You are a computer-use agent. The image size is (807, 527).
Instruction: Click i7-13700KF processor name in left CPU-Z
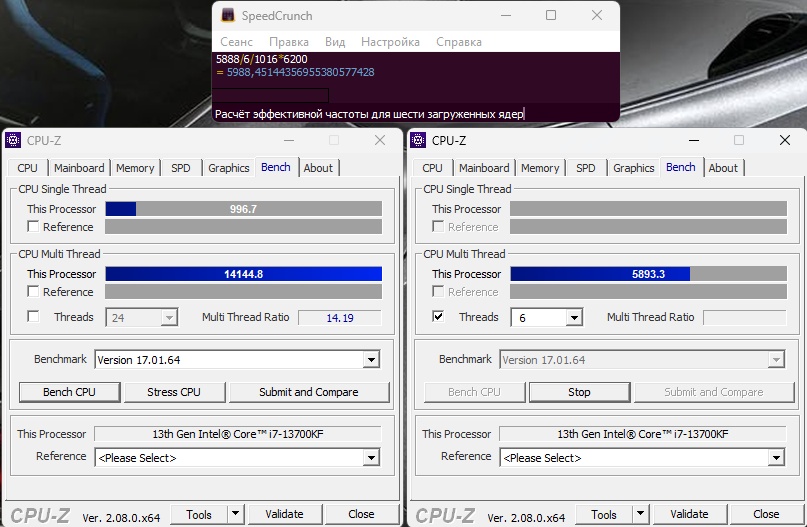238,434
